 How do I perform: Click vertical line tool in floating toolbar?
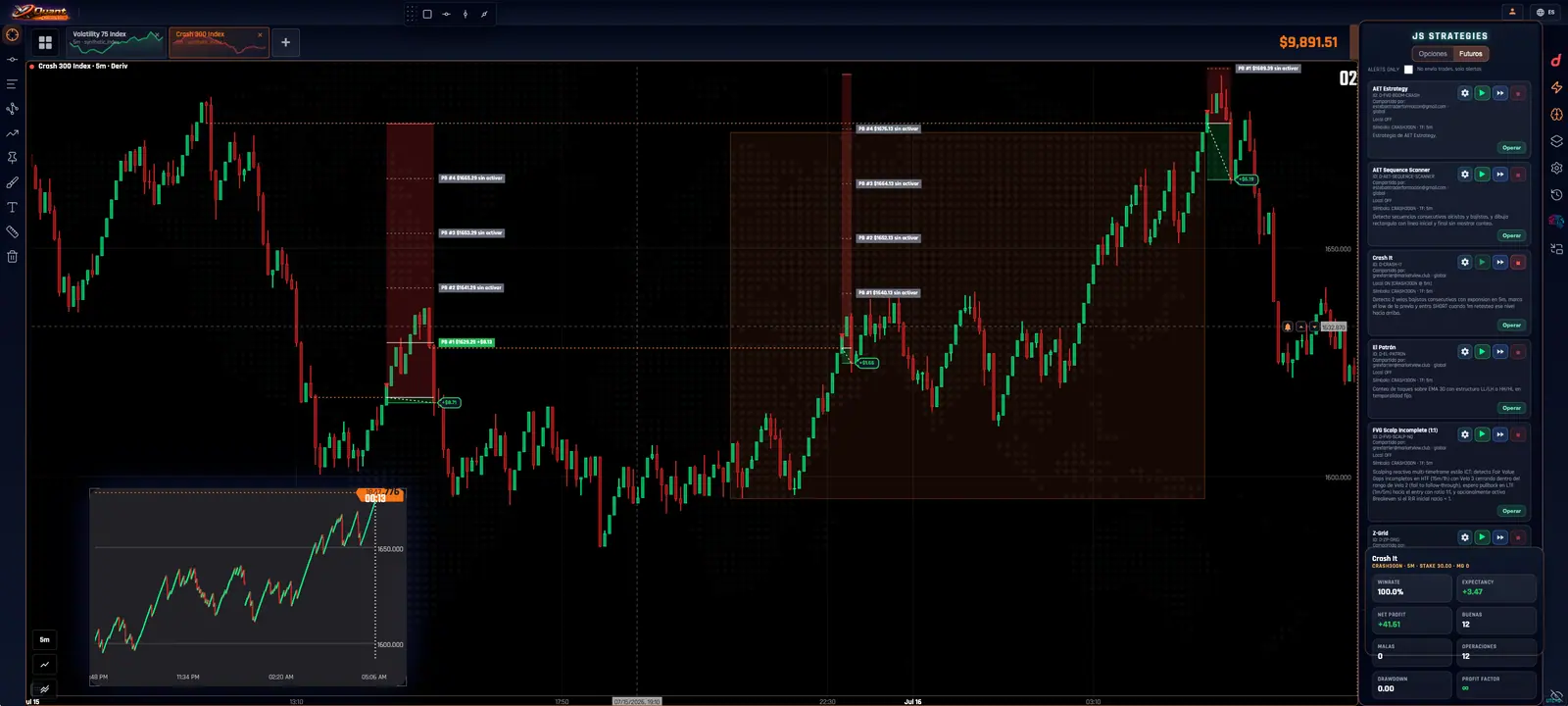pyautogui.click(x=465, y=14)
